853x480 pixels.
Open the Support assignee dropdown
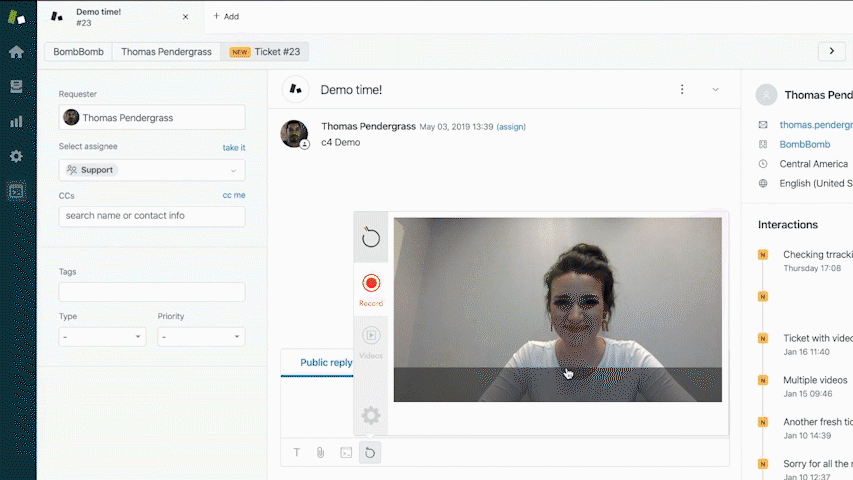pyautogui.click(x=152, y=170)
